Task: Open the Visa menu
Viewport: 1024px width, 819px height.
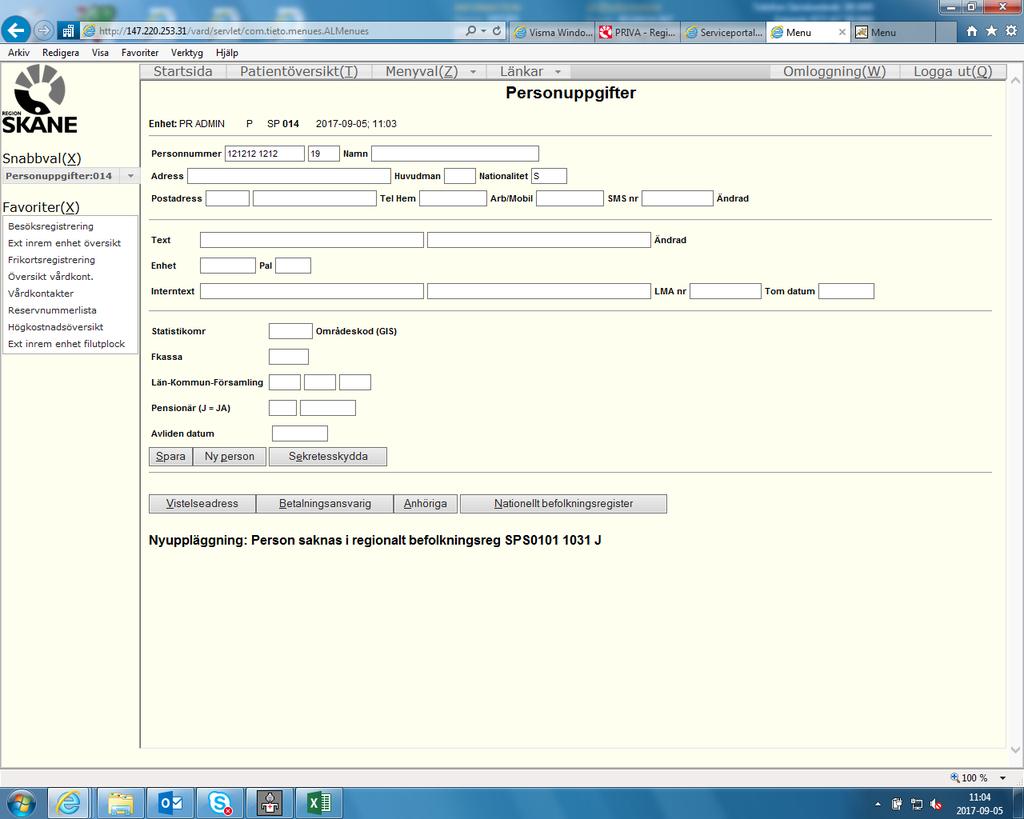Action: tap(100, 52)
